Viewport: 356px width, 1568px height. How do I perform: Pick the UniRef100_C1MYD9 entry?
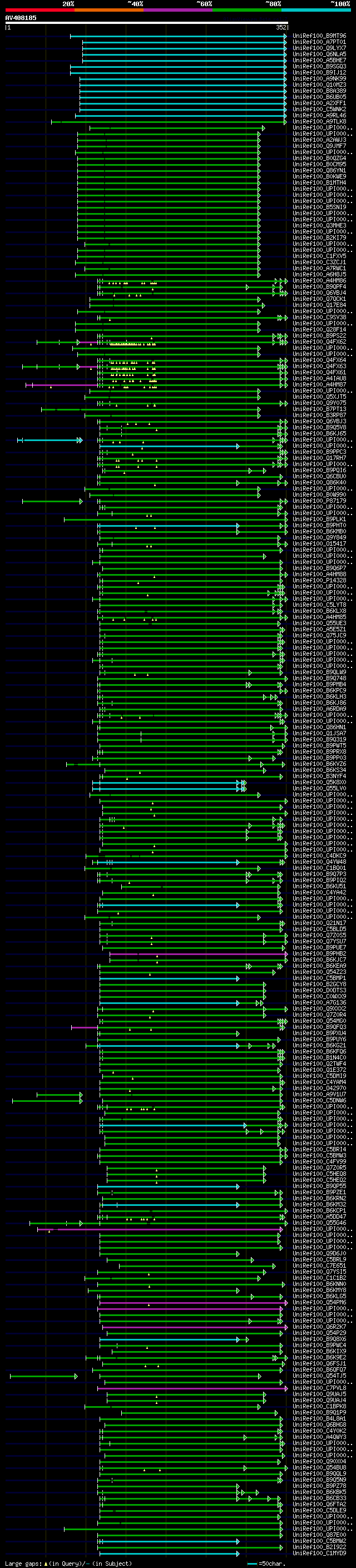pos(319,1554)
